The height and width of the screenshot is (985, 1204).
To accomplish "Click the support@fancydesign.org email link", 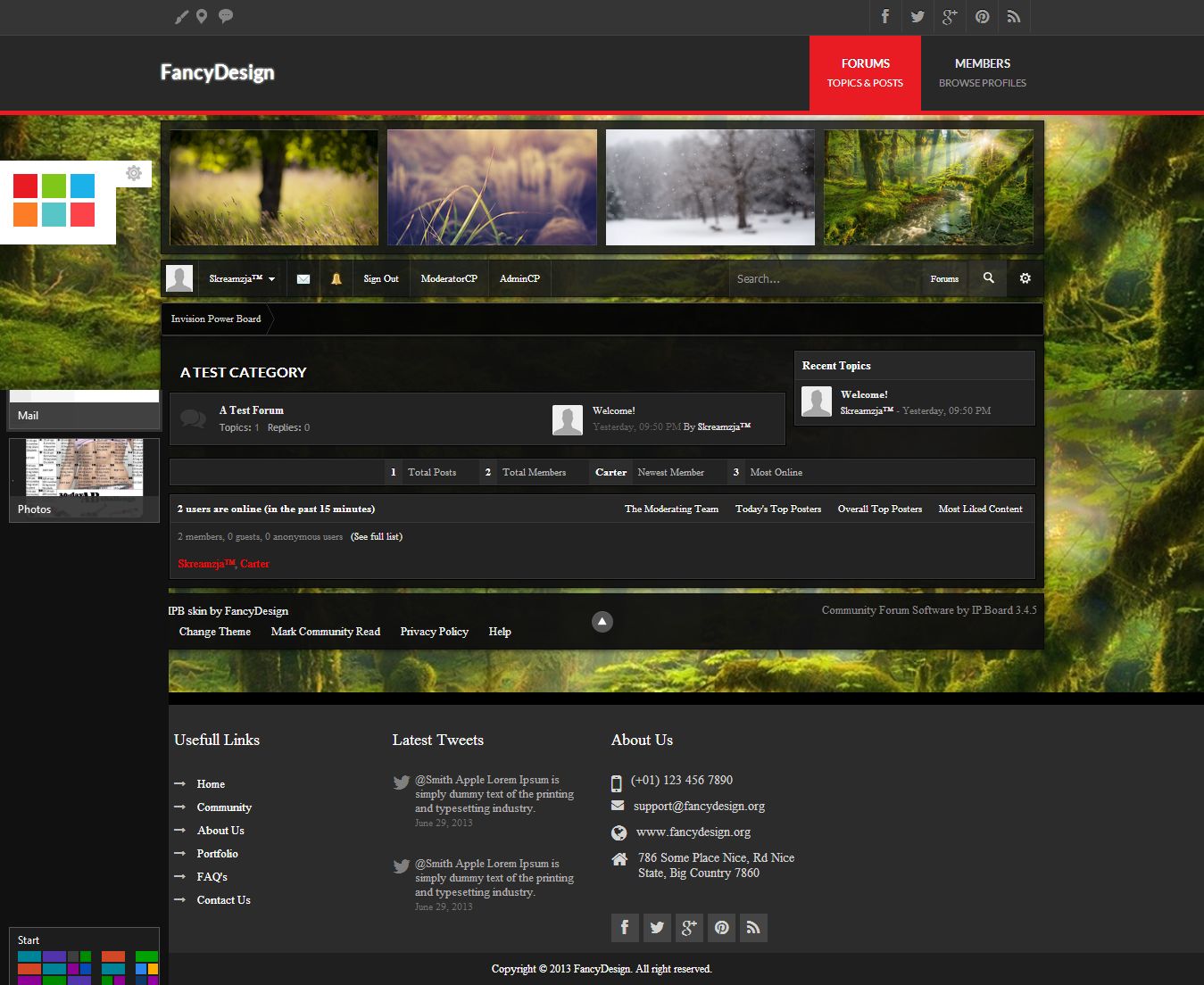I will [699, 806].
